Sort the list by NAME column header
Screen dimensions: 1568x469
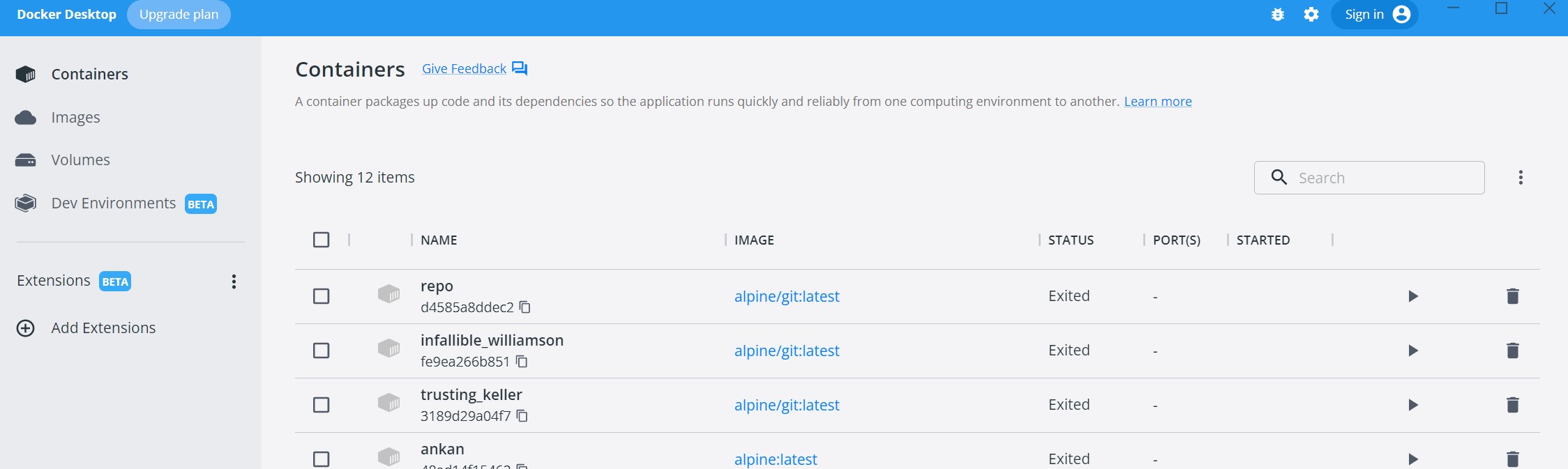(439, 240)
